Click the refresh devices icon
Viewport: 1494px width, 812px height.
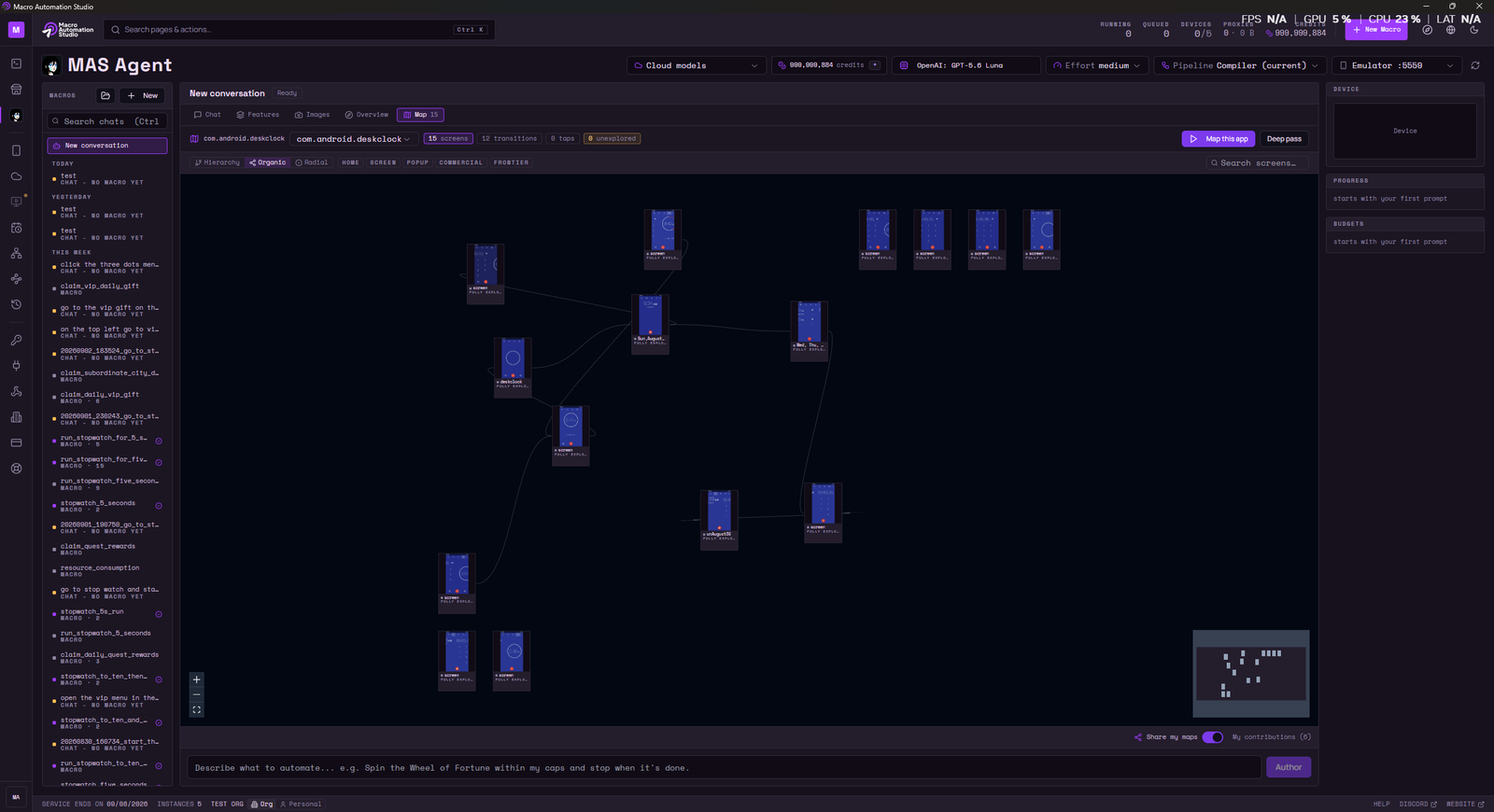(x=1475, y=65)
